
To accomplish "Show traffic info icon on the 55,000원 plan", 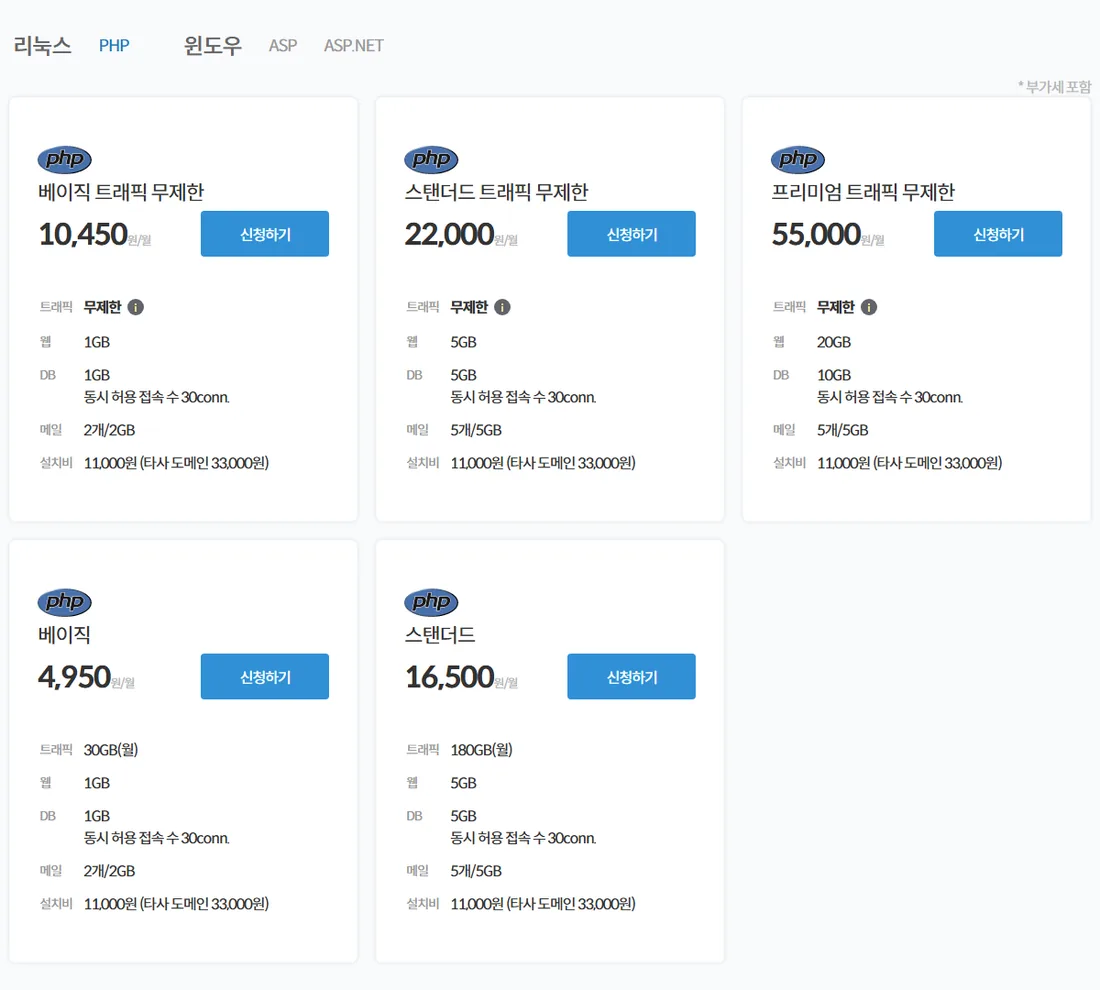I will coord(868,307).
